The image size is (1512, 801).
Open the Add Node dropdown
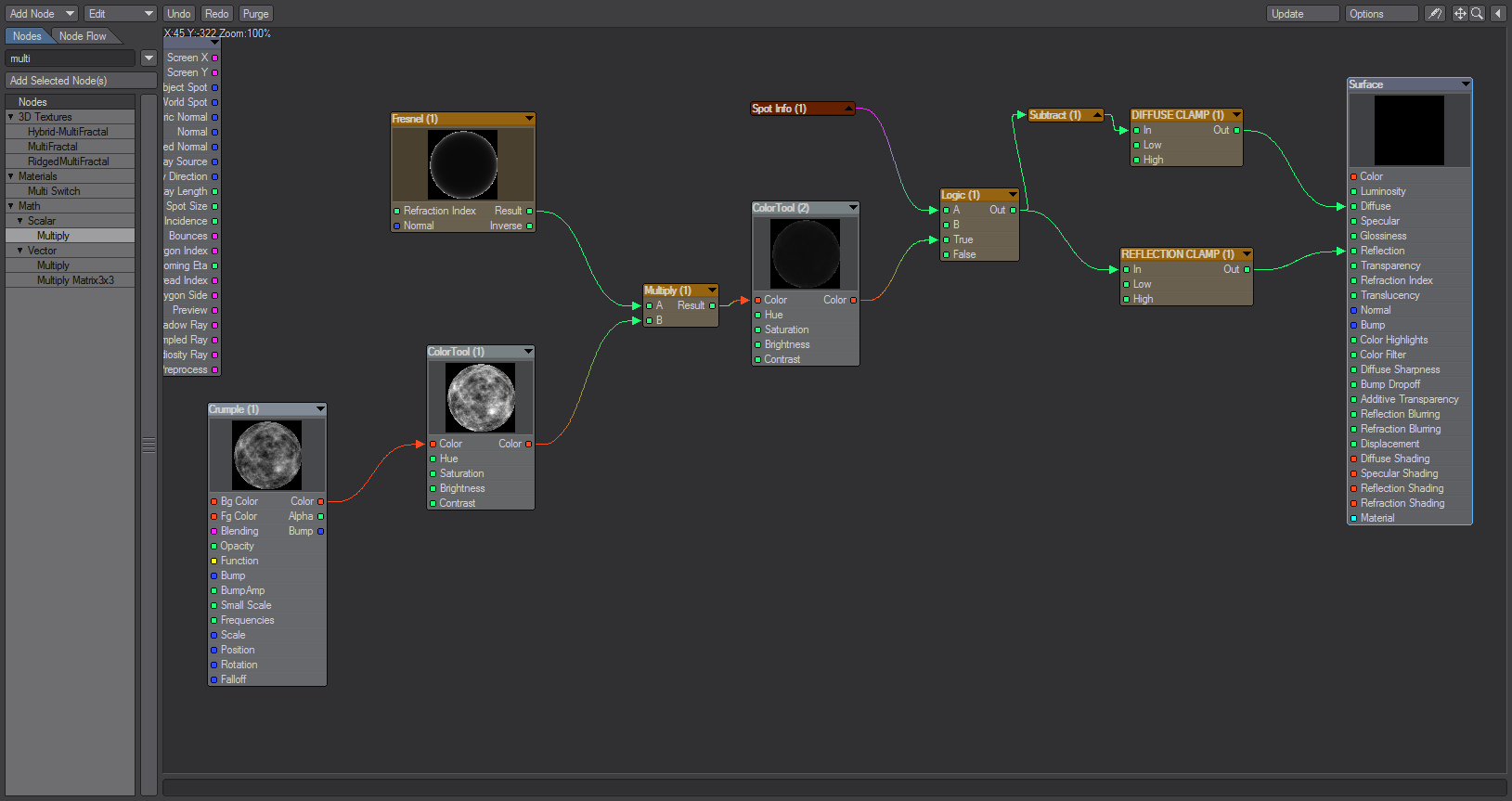[x=42, y=14]
